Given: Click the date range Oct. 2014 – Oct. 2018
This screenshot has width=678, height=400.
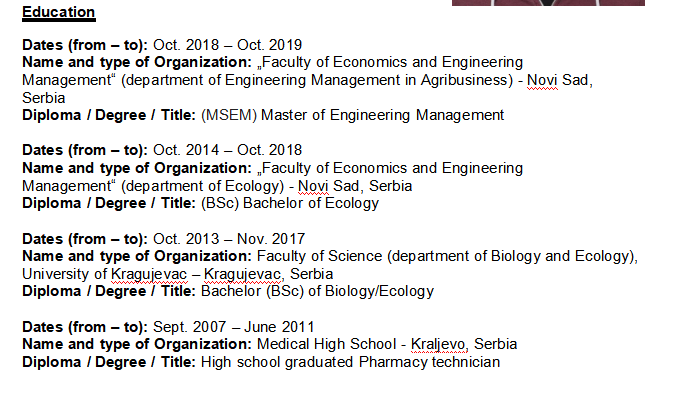Looking at the screenshot, I should coord(227,150).
